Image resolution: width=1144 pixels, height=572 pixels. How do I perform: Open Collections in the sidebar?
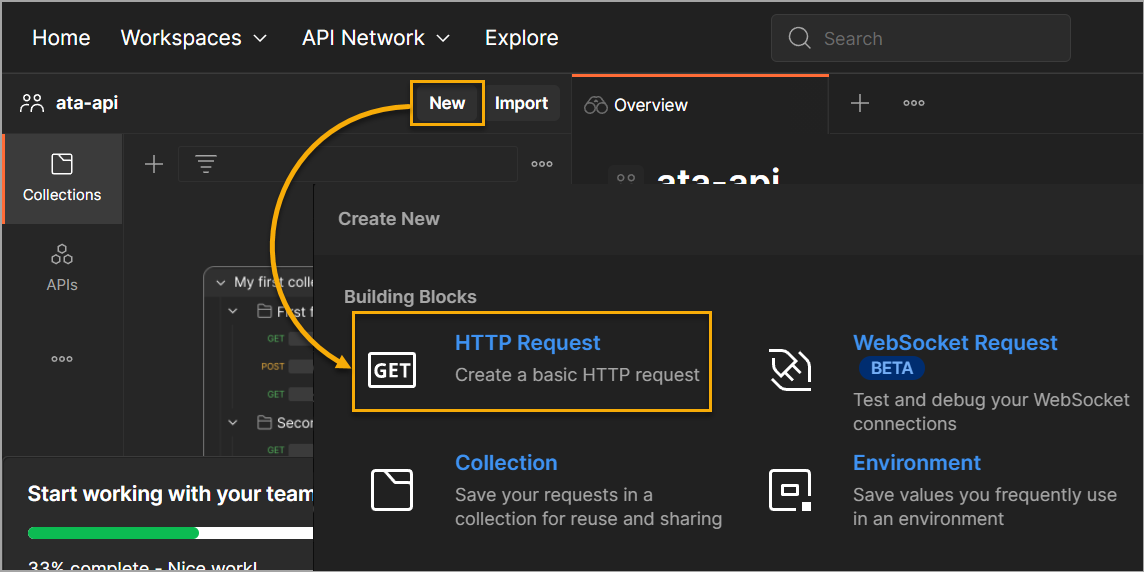click(62, 178)
